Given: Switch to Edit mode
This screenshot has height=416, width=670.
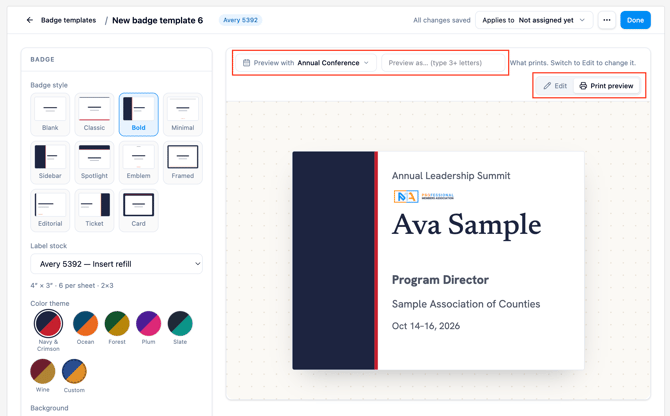Looking at the screenshot, I should point(555,86).
